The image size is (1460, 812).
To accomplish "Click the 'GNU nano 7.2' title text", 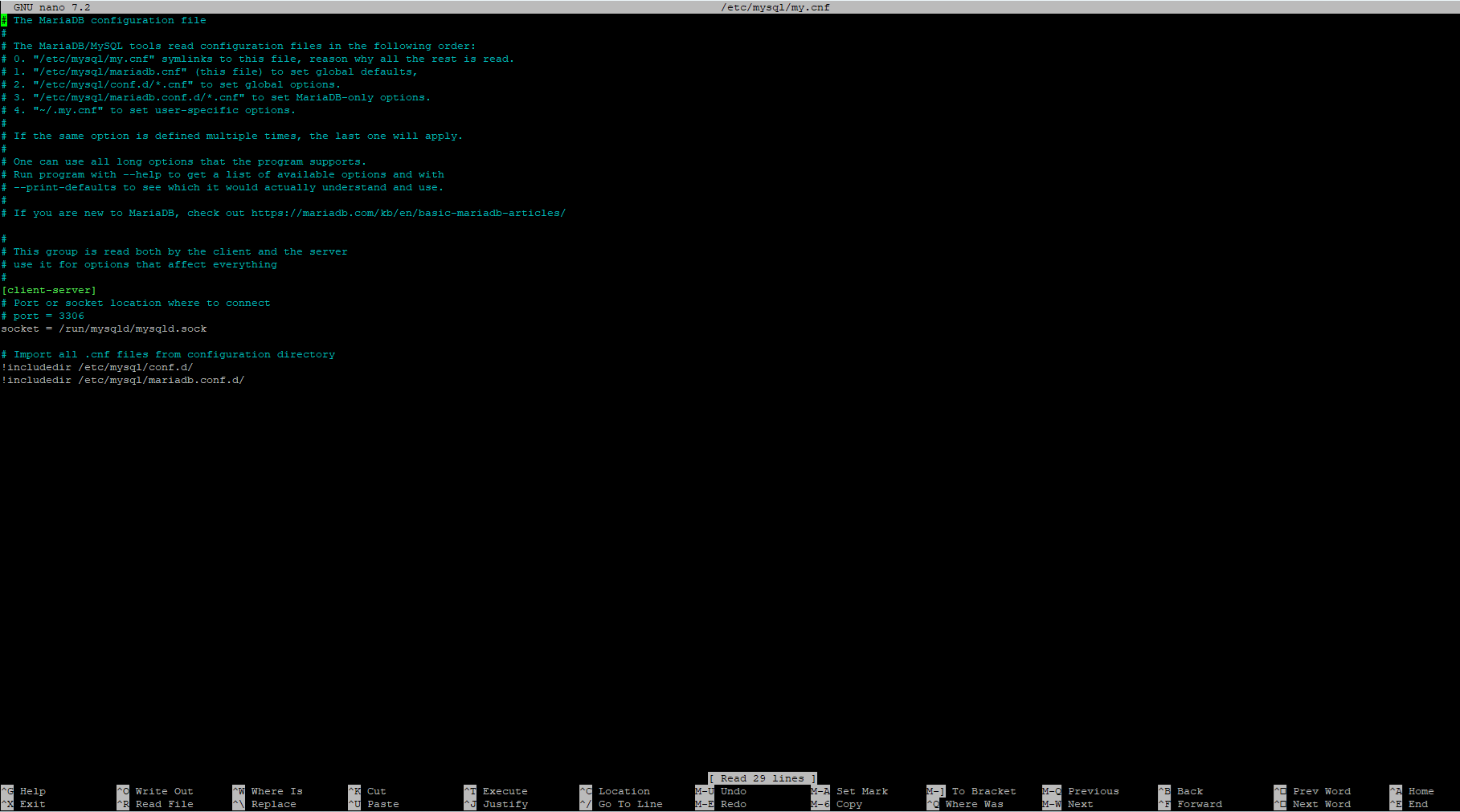I will (52, 7).
